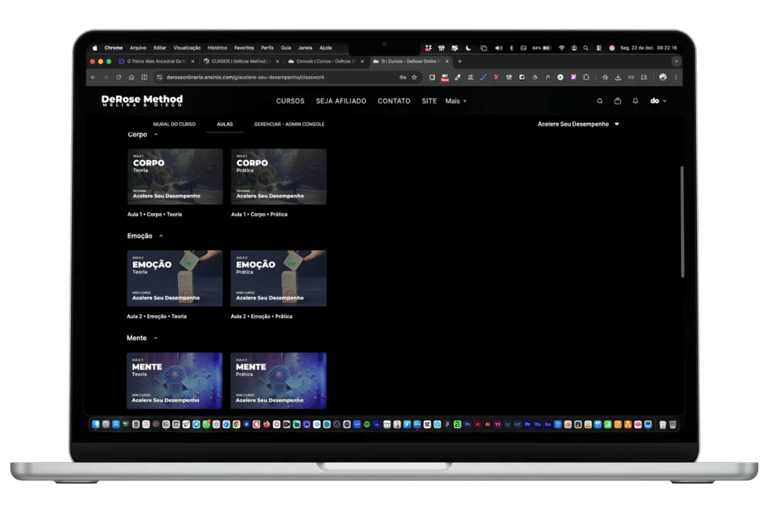Viewport: 768px width, 512px height.
Task: Open the notifications bell icon
Action: [635, 101]
